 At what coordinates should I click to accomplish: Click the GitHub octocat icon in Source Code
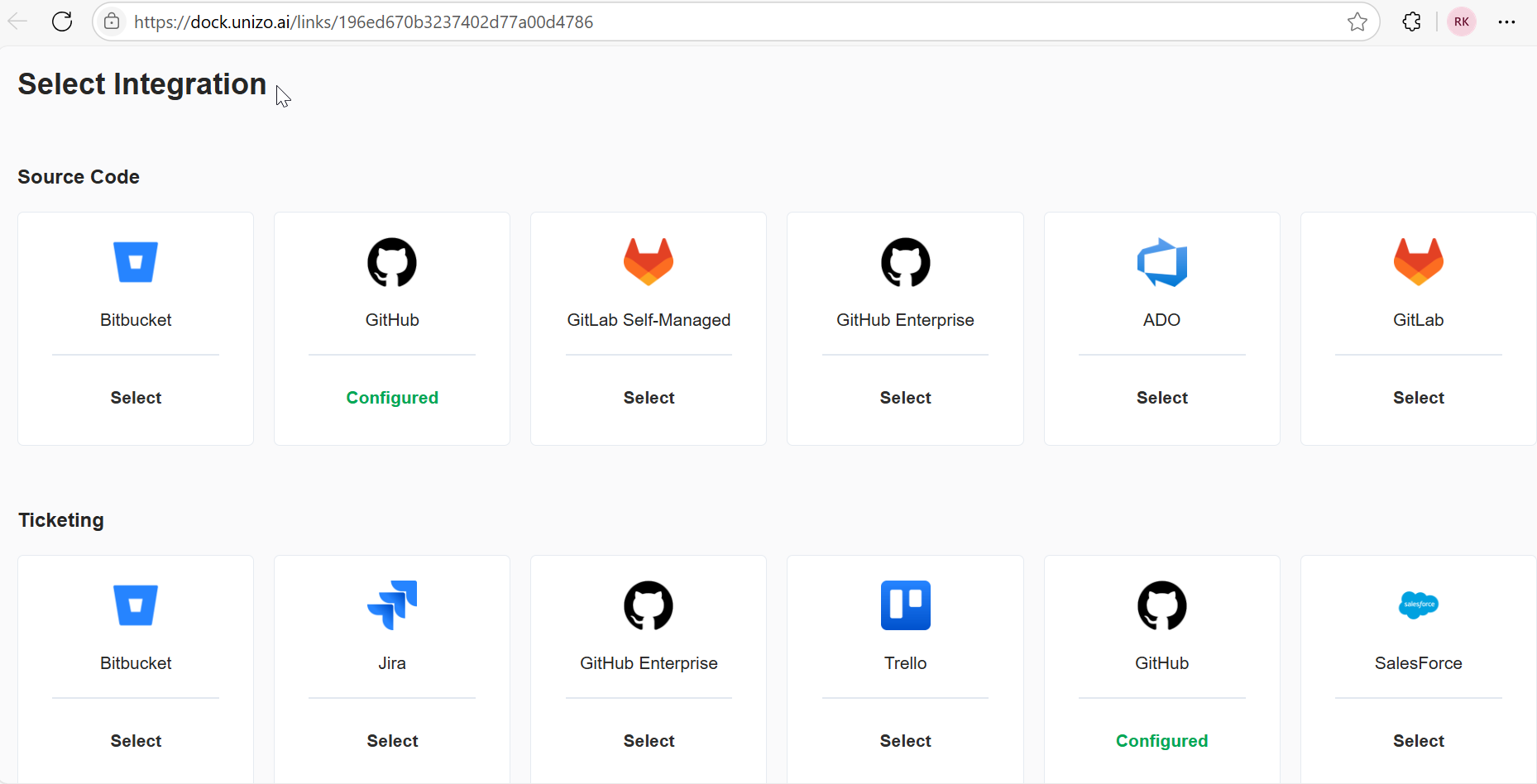pyautogui.click(x=391, y=261)
